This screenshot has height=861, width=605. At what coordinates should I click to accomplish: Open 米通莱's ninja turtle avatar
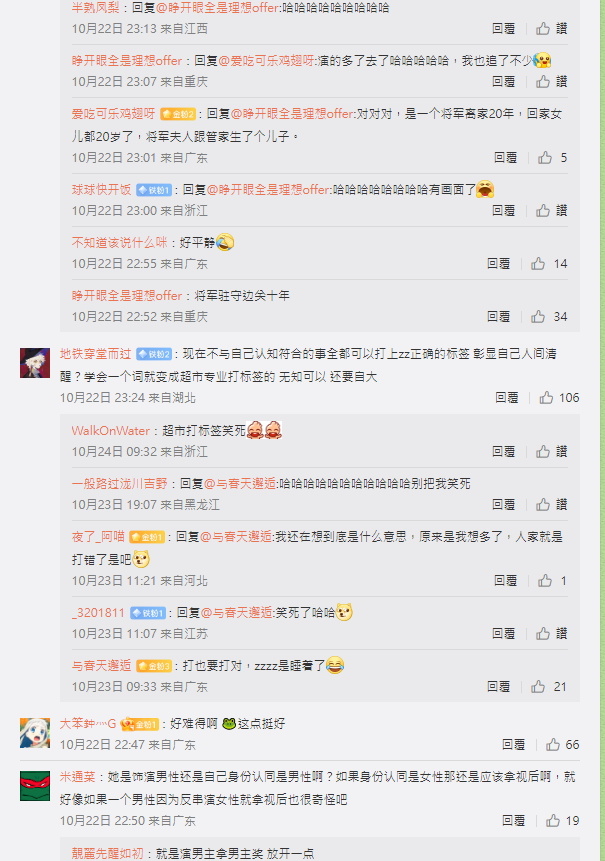35,786
